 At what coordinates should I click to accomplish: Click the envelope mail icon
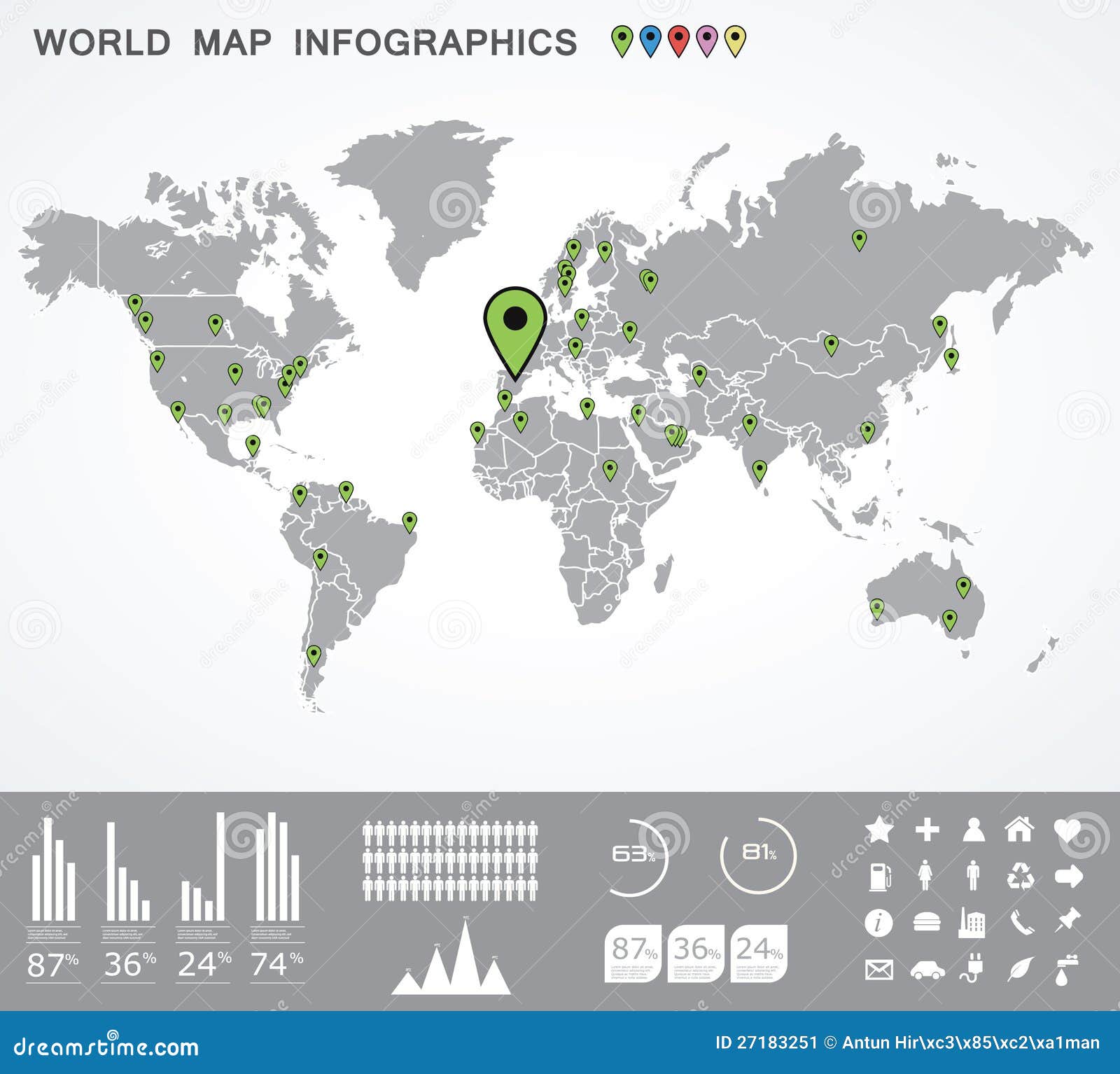(x=878, y=969)
